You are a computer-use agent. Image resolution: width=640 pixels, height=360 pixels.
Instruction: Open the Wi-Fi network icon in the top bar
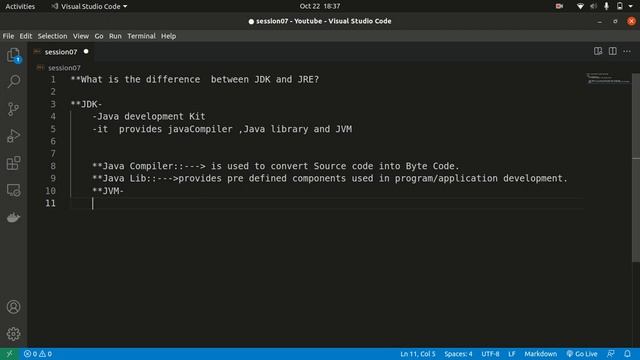point(580,6)
